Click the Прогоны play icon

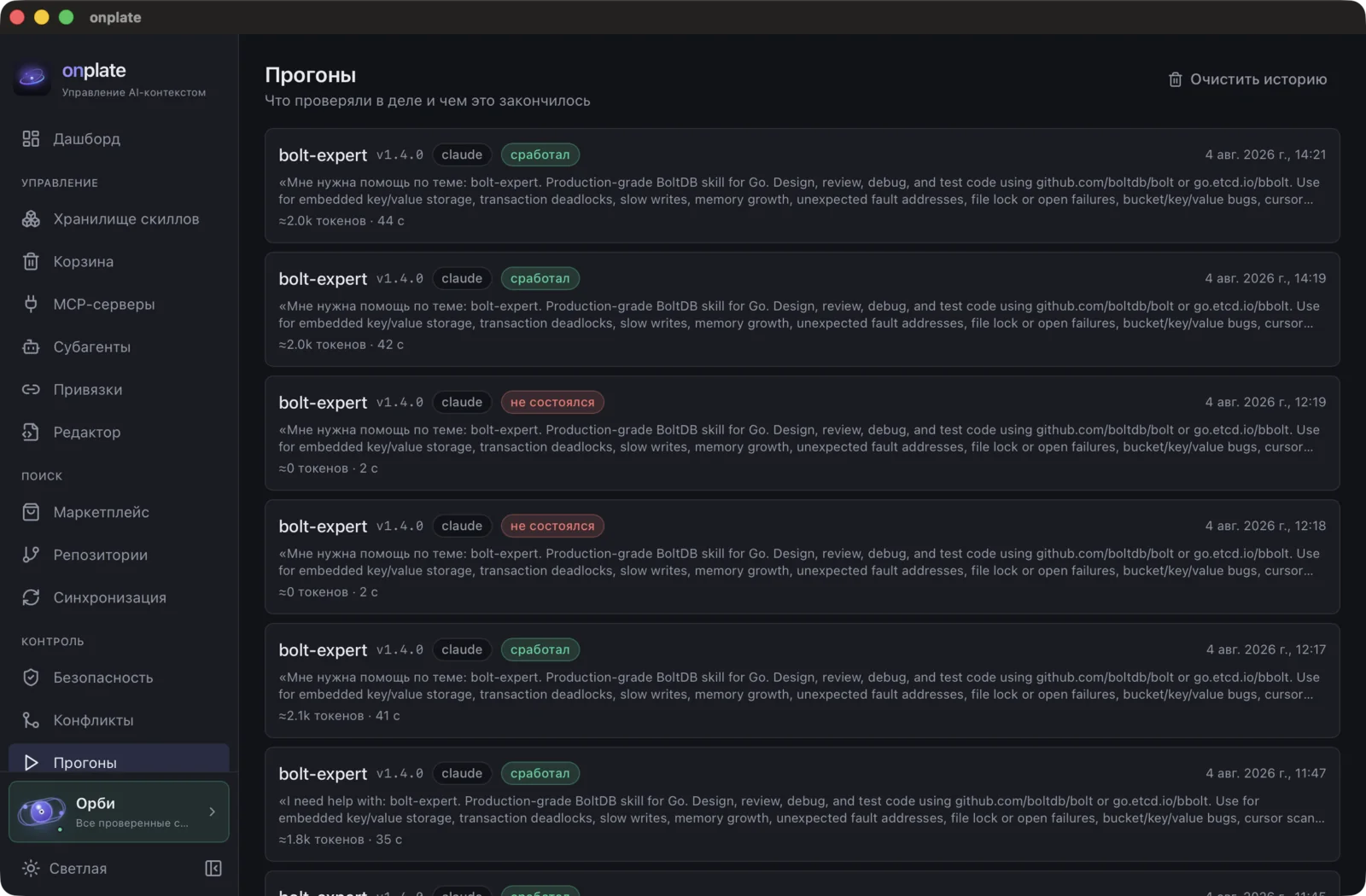[31, 763]
